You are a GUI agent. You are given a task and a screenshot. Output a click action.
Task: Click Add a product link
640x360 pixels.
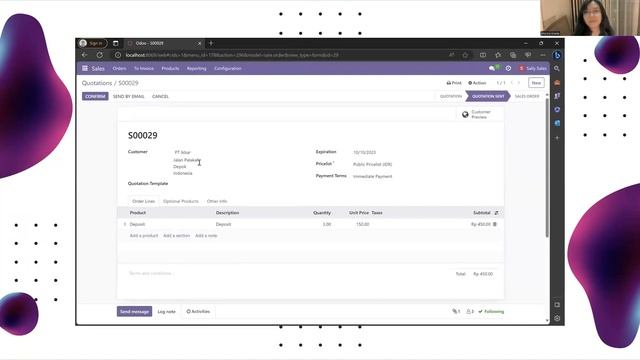[144, 236]
